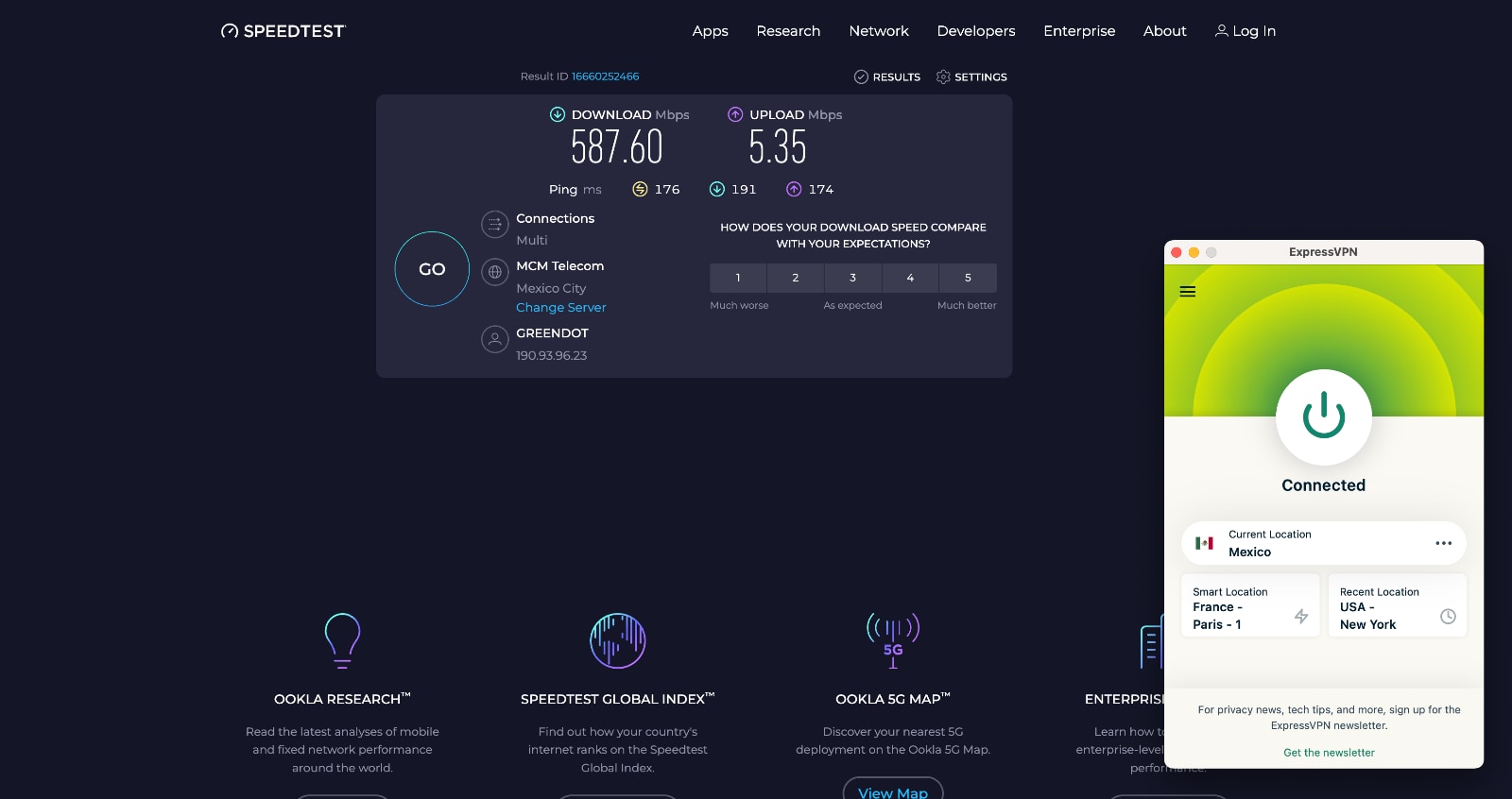This screenshot has height=799, width=1512.
Task: Click the IP address 190.93.96.23
Action: [x=552, y=356]
